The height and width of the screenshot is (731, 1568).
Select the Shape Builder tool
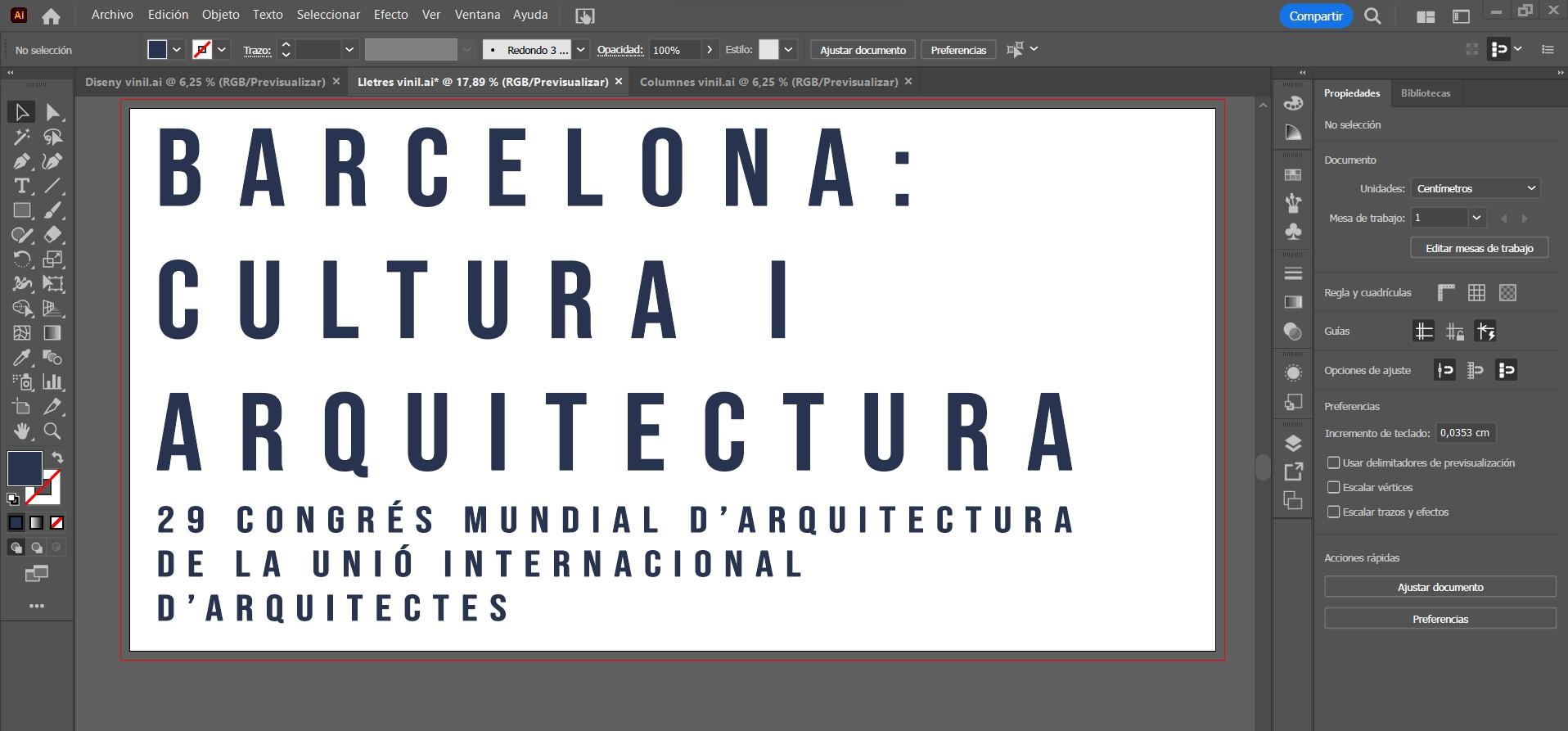pos(21,309)
